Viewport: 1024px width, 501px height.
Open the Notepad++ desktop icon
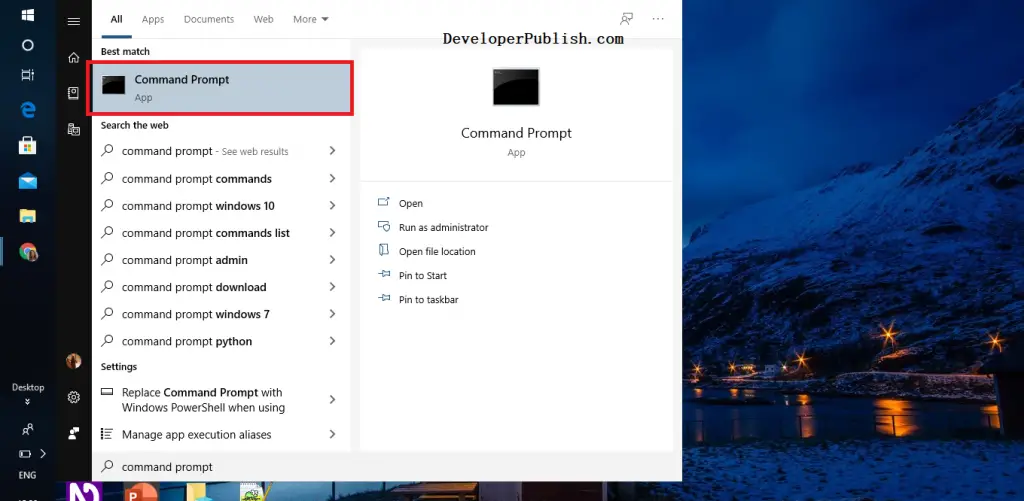tap(255, 492)
